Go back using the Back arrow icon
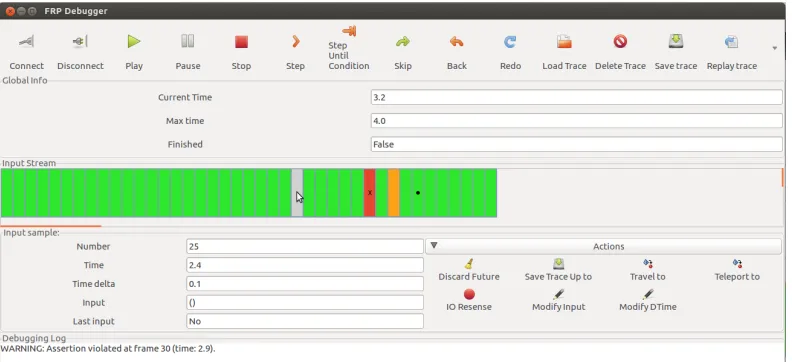The image size is (792, 362). pyautogui.click(x=457, y=41)
